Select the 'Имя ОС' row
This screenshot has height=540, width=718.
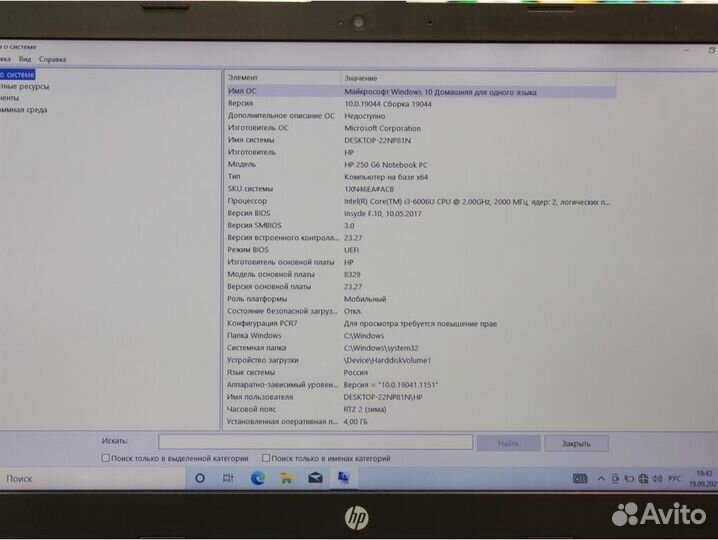pyautogui.click(x=421, y=92)
